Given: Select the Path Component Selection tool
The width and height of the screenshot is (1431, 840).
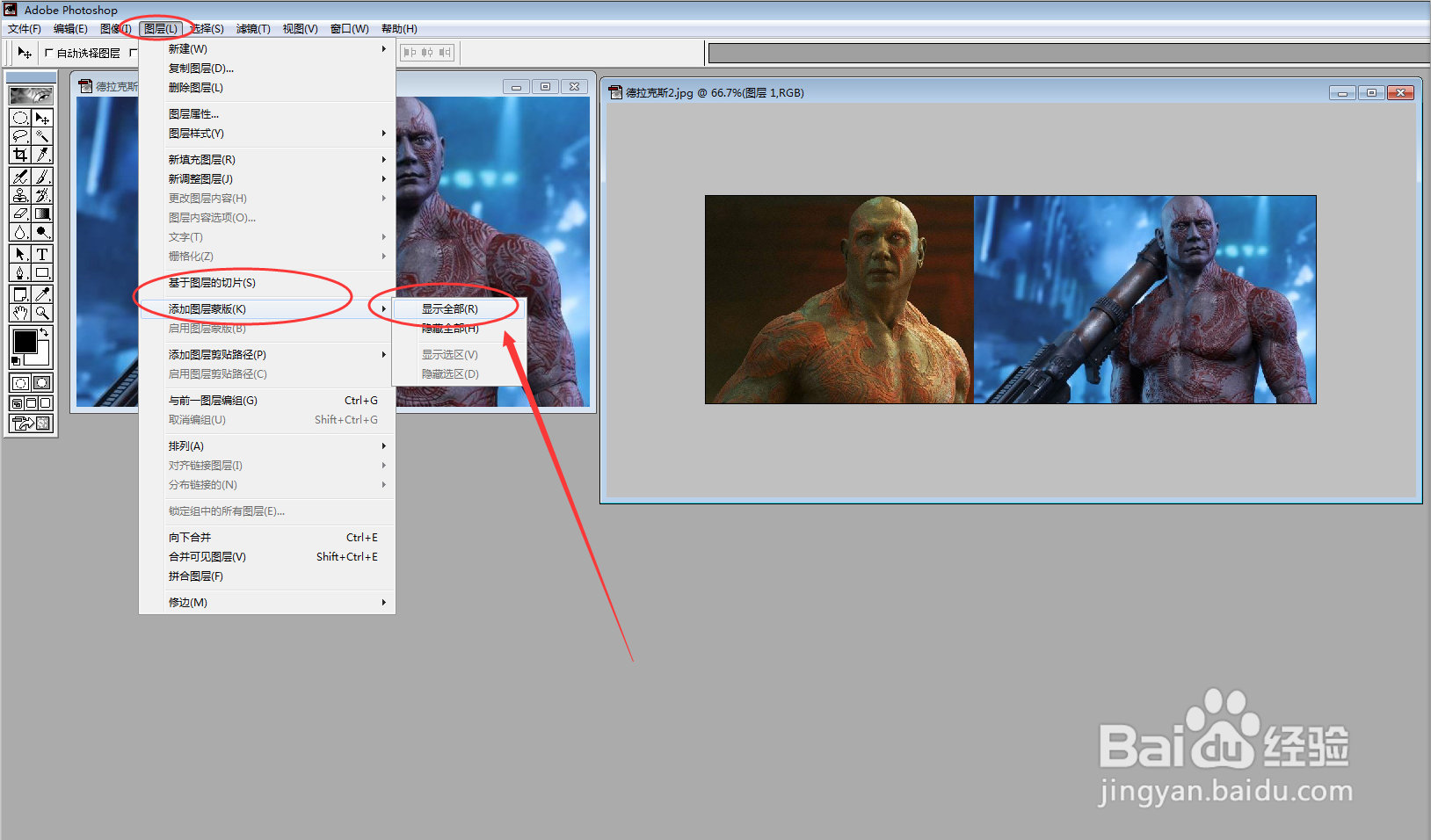Looking at the screenshot, I should (x=20, y=254).
